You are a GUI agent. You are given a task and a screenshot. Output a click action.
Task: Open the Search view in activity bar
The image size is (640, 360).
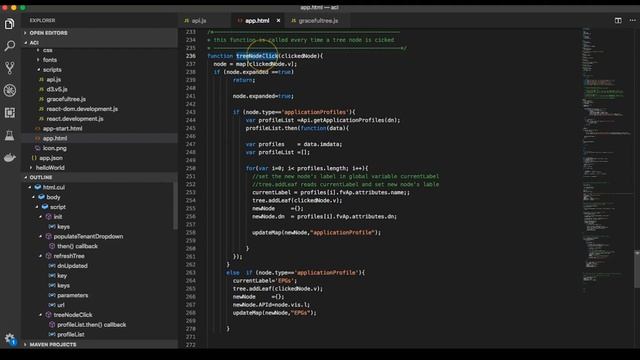tap(10, 46)
